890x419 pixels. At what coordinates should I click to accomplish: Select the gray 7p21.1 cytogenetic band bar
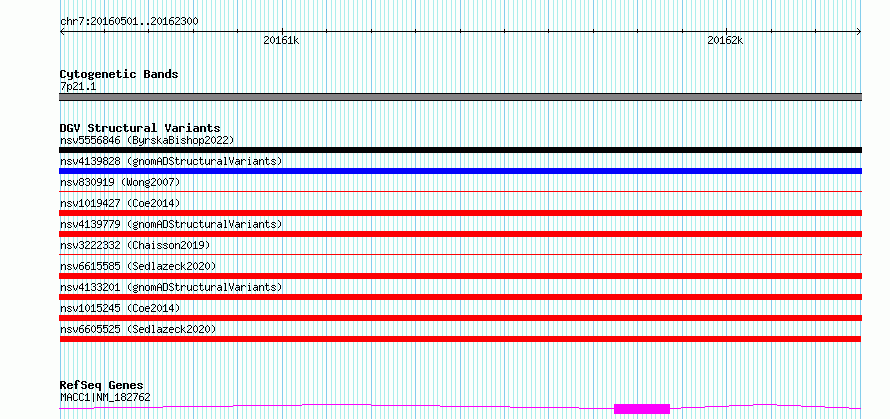pos(460,97)
